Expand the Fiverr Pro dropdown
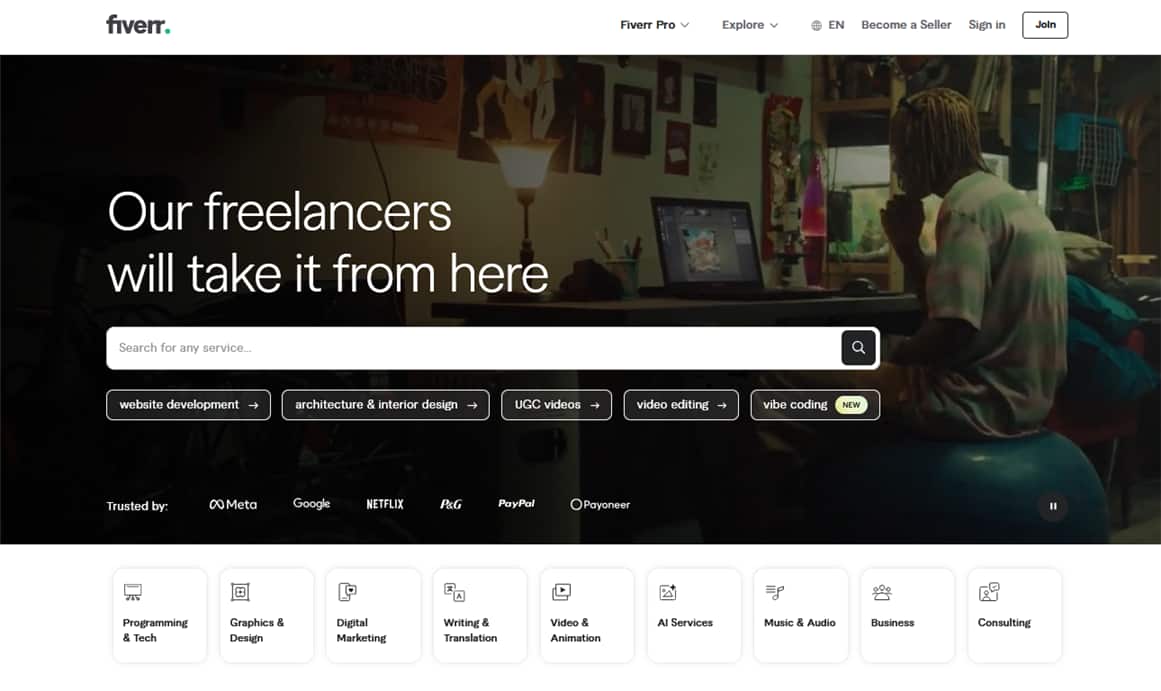 tap(654, 25)
